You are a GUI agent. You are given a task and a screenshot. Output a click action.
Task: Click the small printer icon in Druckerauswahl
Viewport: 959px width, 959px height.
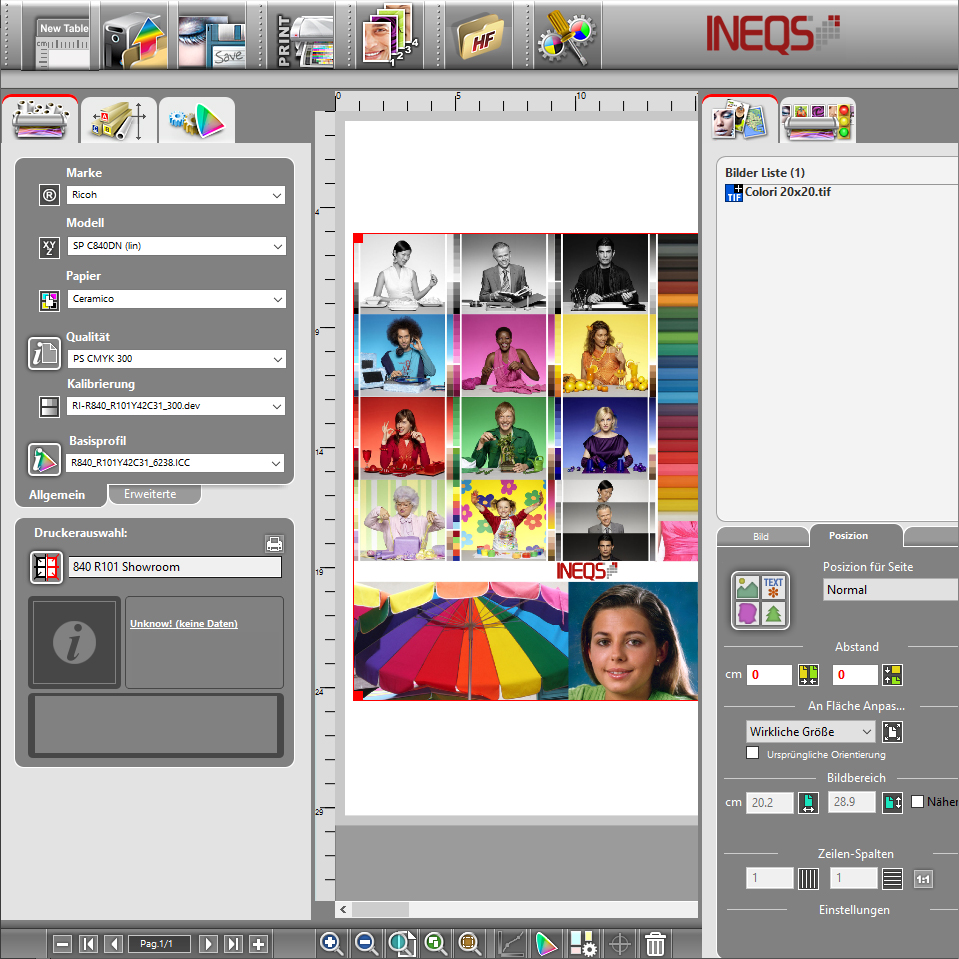[x=274, y=544]
